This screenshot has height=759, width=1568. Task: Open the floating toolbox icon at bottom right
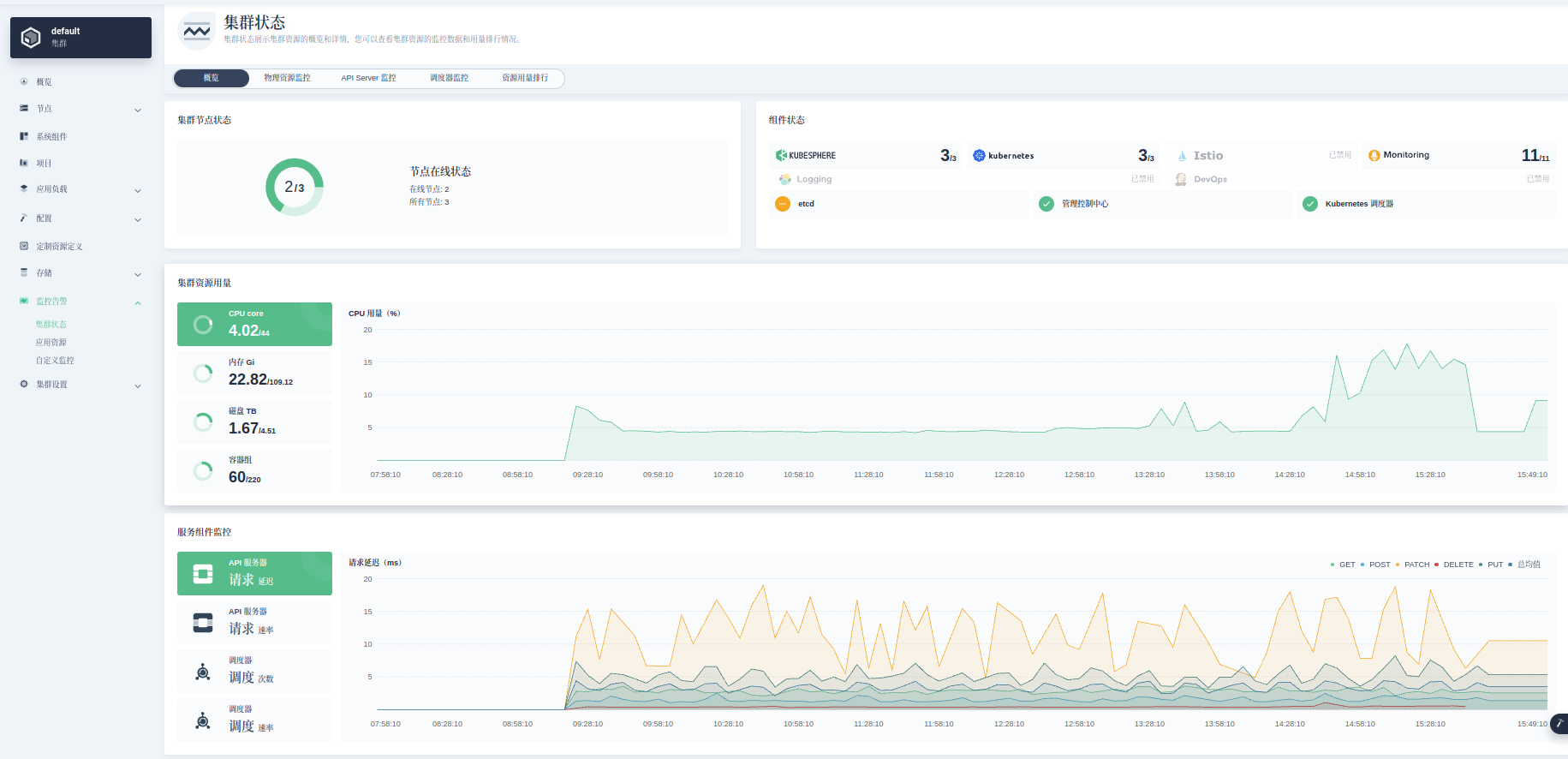1559,724
